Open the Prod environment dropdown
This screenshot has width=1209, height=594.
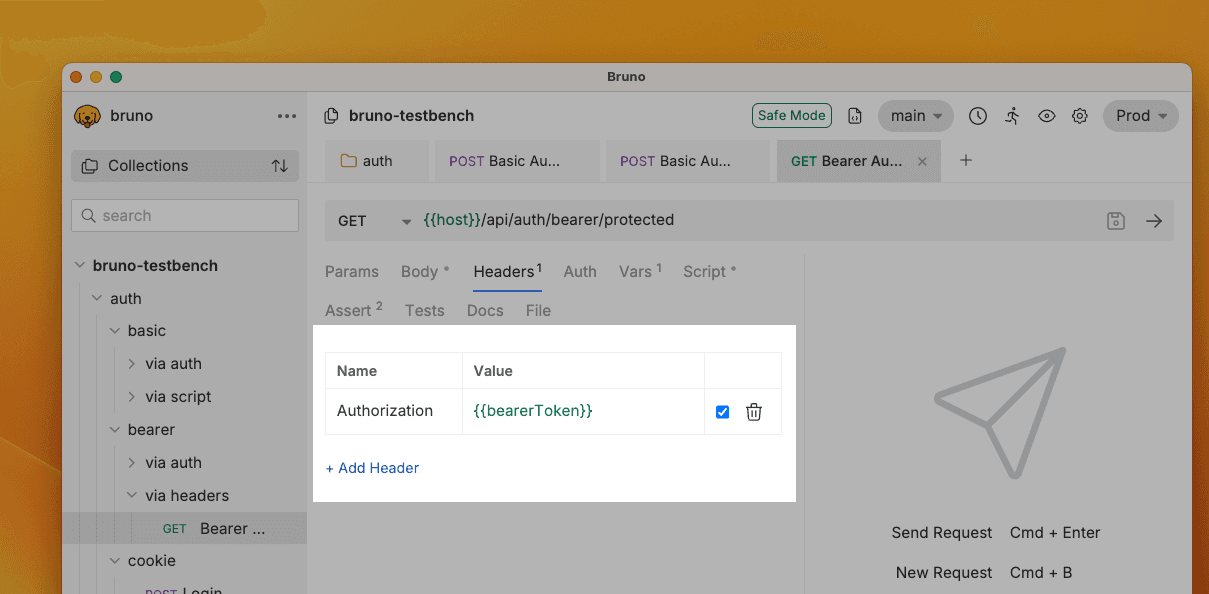coord(1140,116)
